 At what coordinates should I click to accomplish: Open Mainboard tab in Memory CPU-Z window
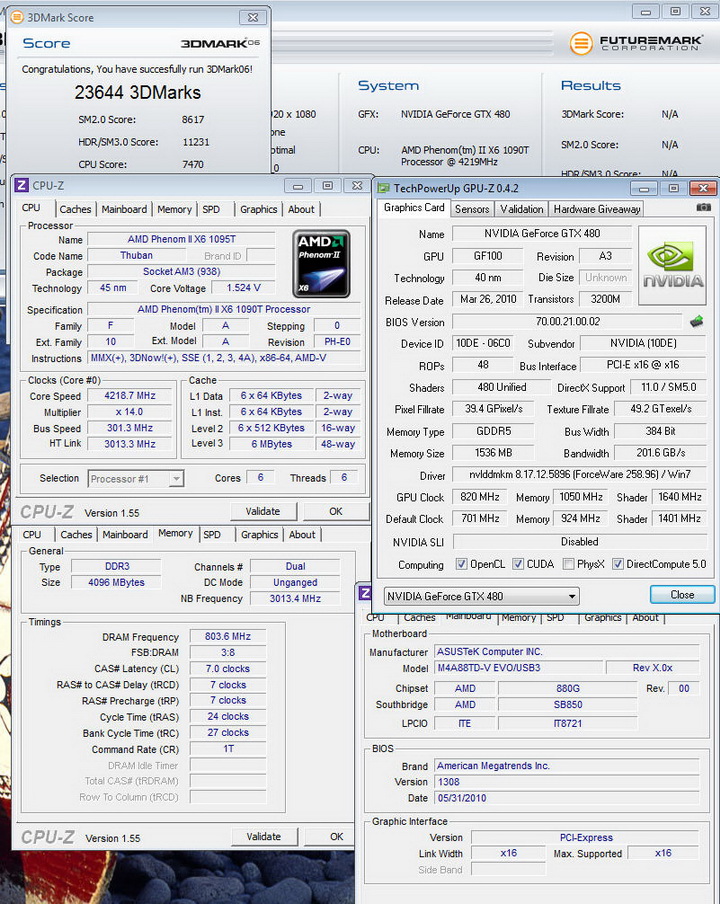pyautogui.click(x=125, y=534)
